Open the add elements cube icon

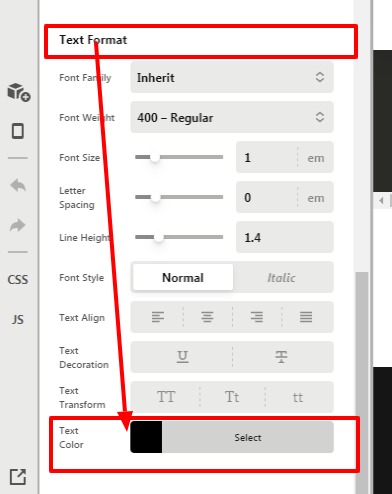19,92
